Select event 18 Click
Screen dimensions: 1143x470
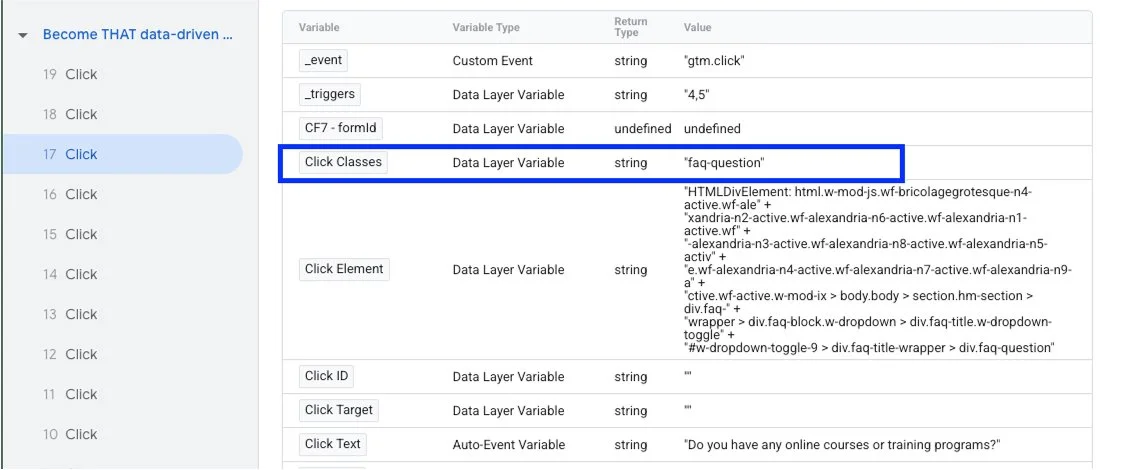tap(70, 114)
